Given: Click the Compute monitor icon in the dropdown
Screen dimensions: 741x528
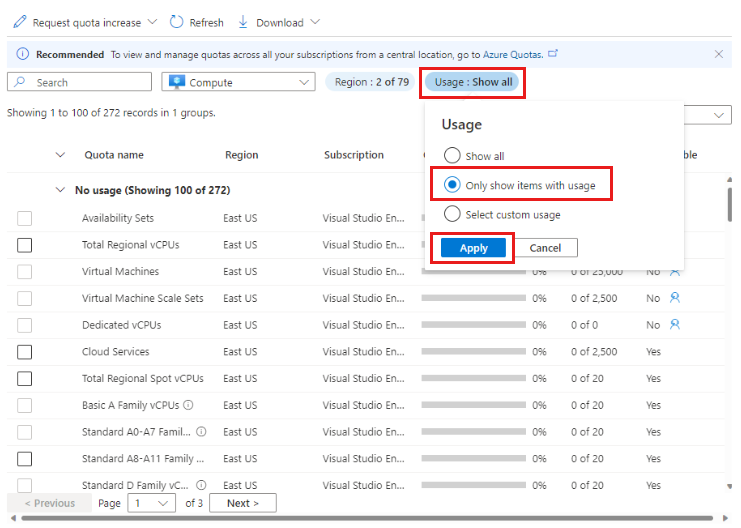Looking at the screenshot, I should (x=177, y=82).
